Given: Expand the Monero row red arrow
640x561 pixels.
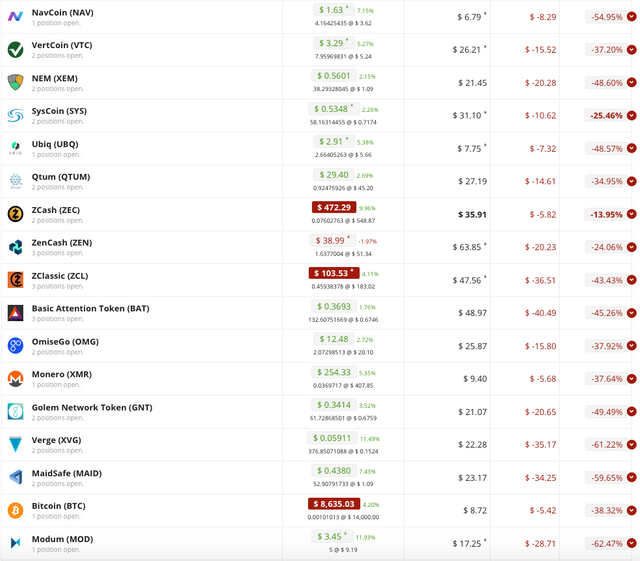Looking at the screenshot, I should coord(632,378).
